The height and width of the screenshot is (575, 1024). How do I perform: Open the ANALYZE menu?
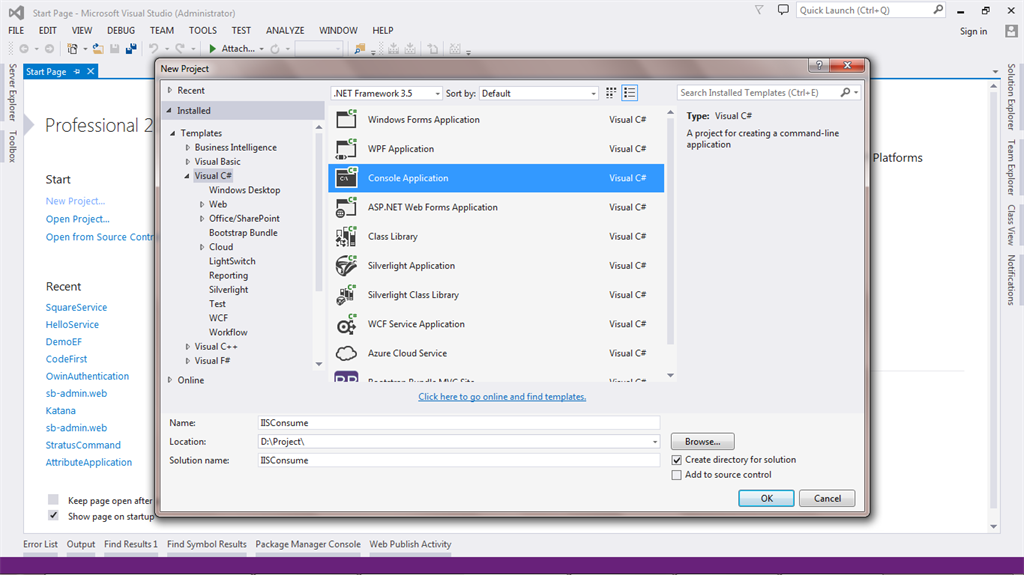pos(285,30)
